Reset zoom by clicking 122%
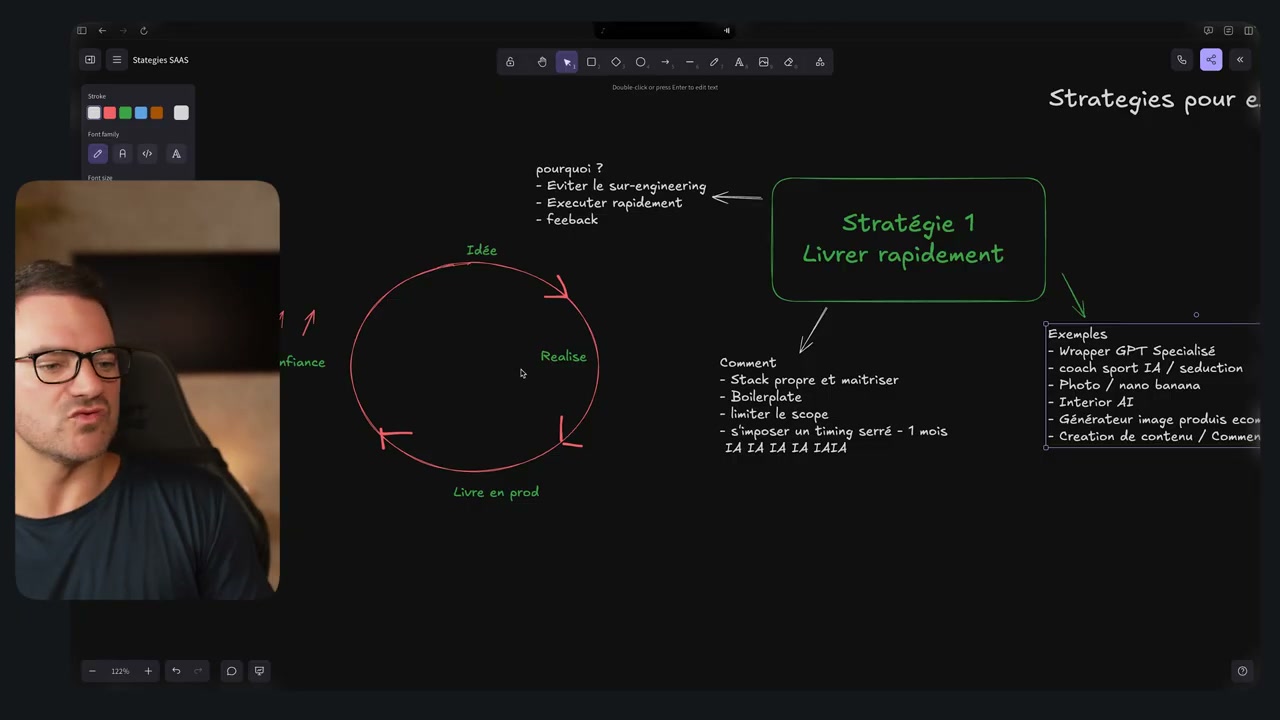This screenshot has height=720, width=1280. (x=120, y=671)
